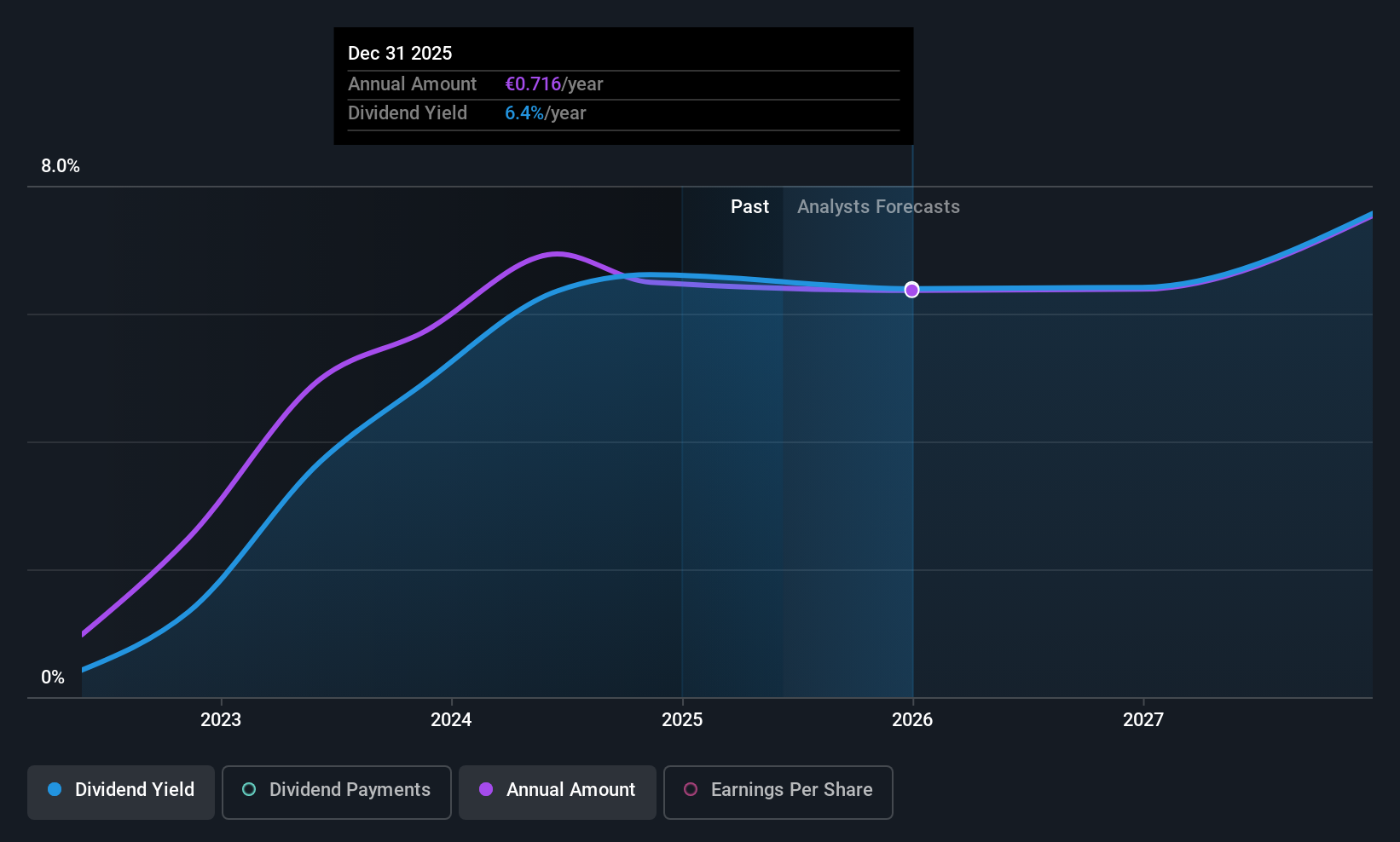
Task: Click the 6.4% dividend yield tooltip value
Action: (524, 112)
